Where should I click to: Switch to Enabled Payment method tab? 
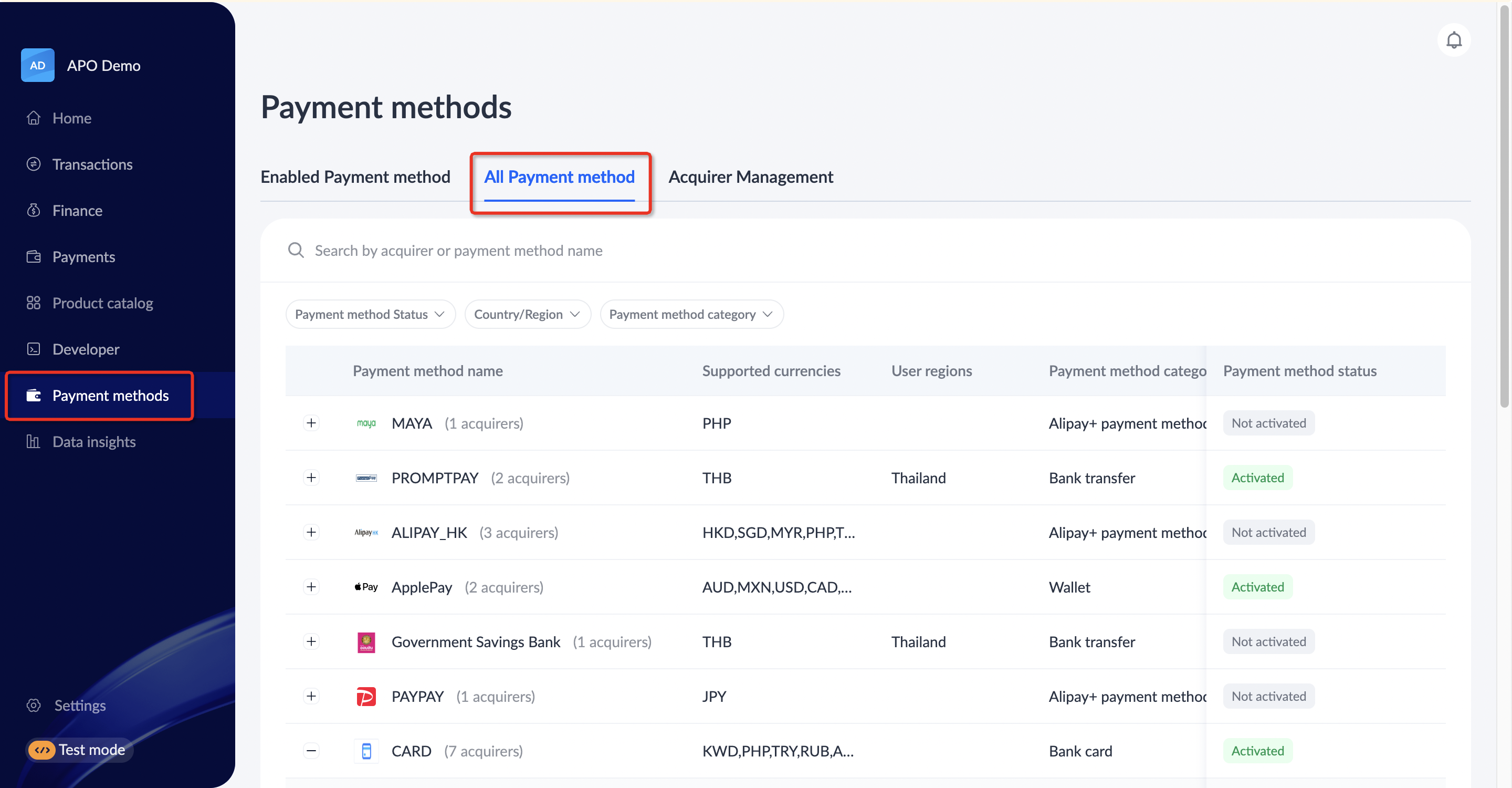click(355, 177)
